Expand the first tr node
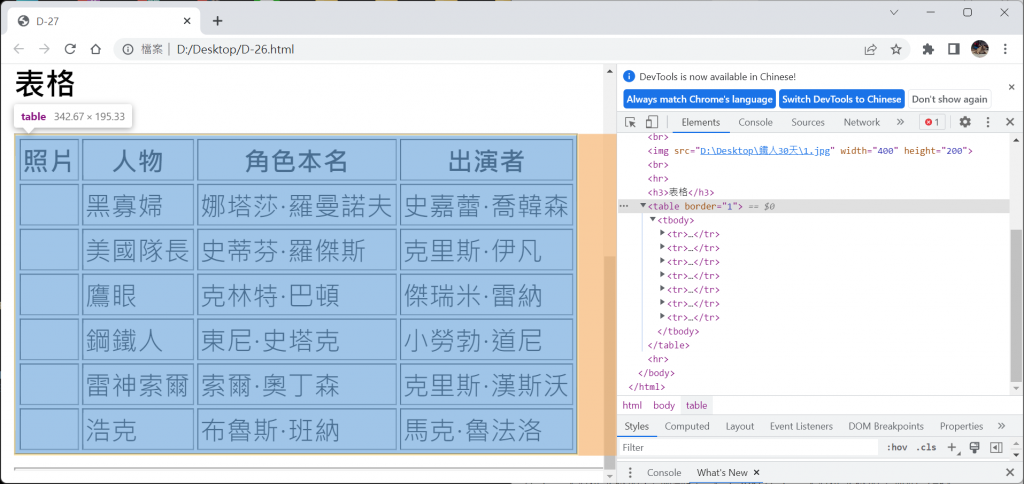The height and width of the screenshot is (484, 1024). (x=663, y=233)
